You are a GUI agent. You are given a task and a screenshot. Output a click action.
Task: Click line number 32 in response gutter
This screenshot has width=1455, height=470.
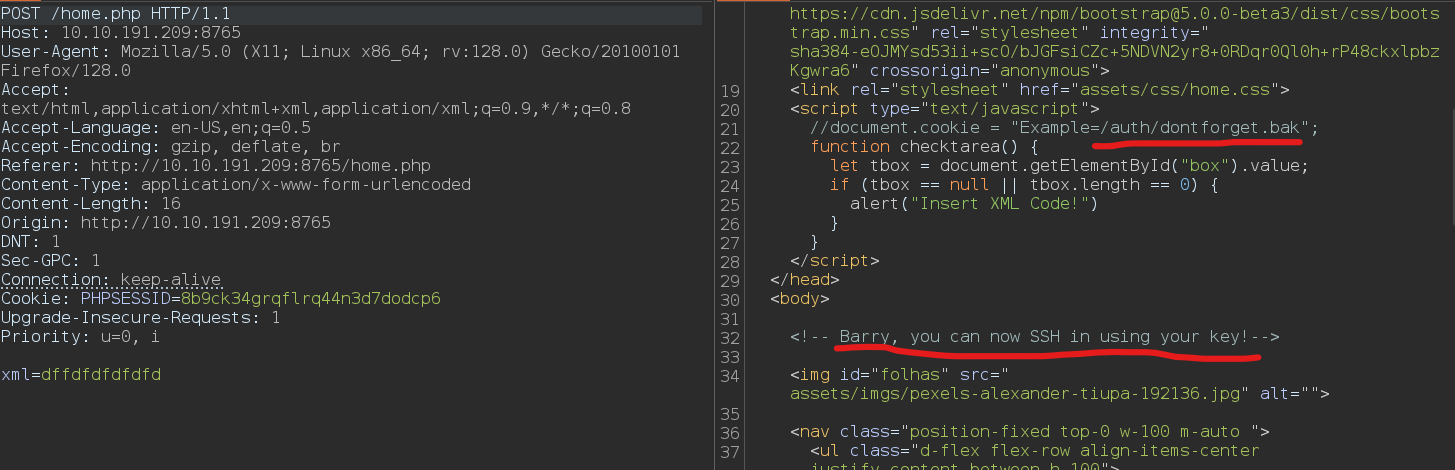pyautogui.click(x=730, y=337)
